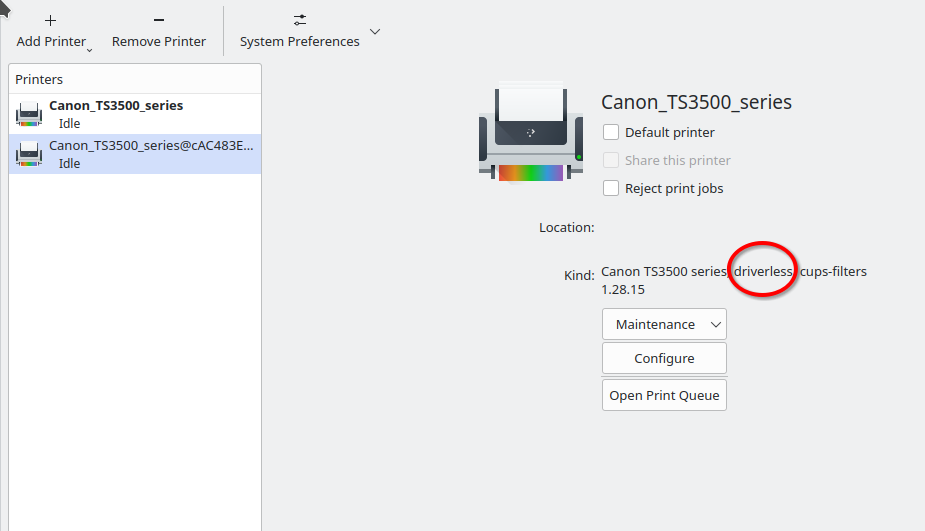Viewport: 925px width, 531px height.
Task: Enable the Default printer checkbox
Action: [x=611, y=132]
